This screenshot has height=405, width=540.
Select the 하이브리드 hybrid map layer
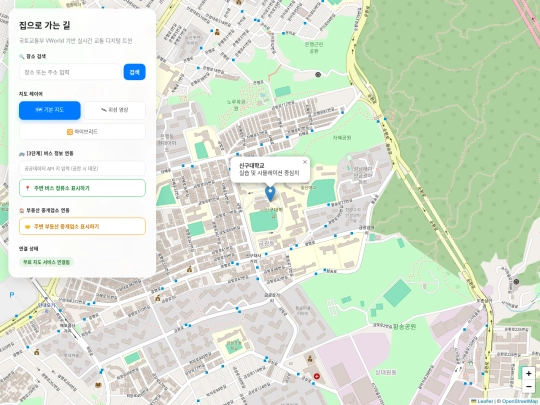tap(82, 132)
